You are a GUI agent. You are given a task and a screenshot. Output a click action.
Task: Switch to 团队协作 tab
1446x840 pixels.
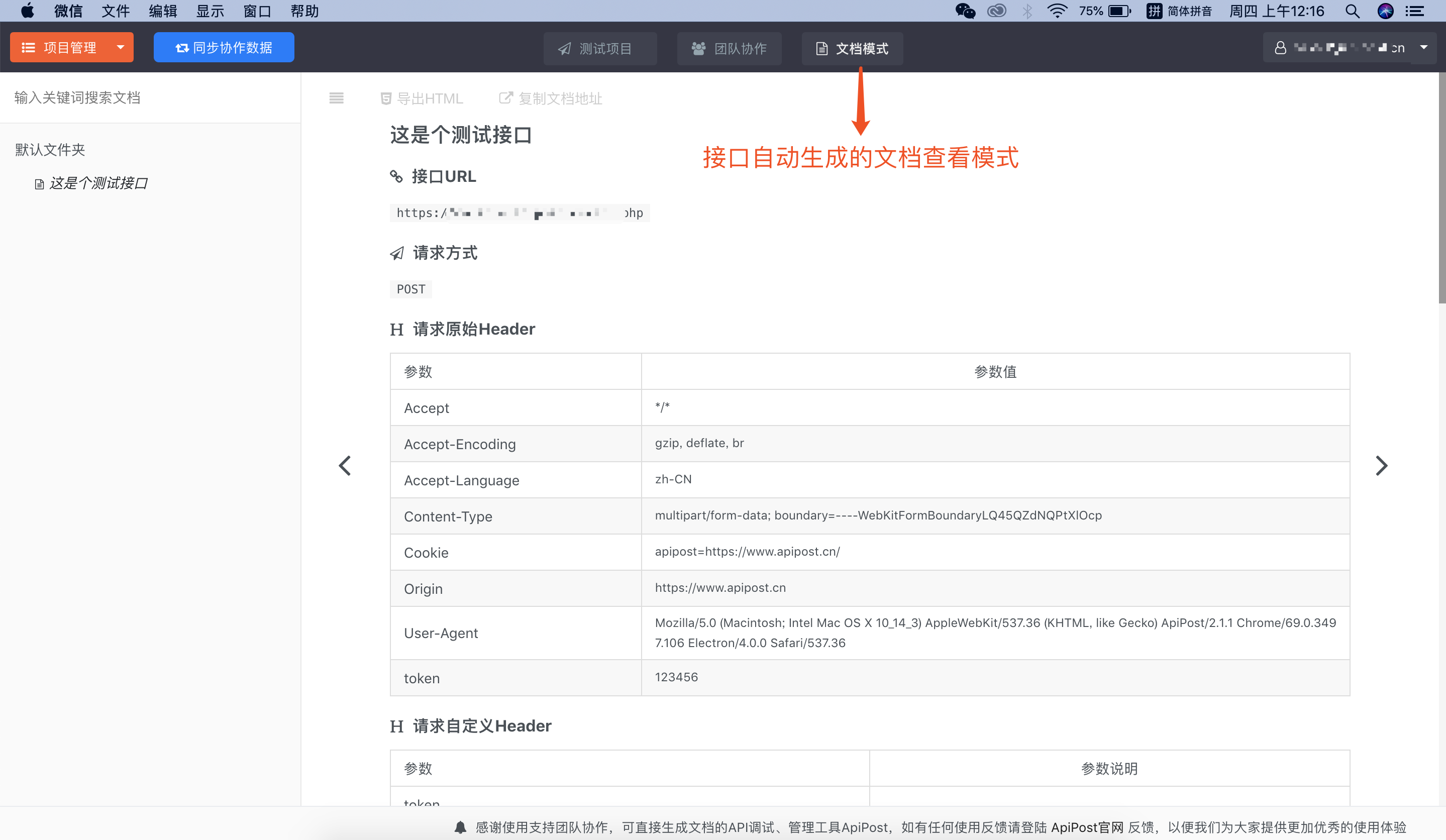730,48
